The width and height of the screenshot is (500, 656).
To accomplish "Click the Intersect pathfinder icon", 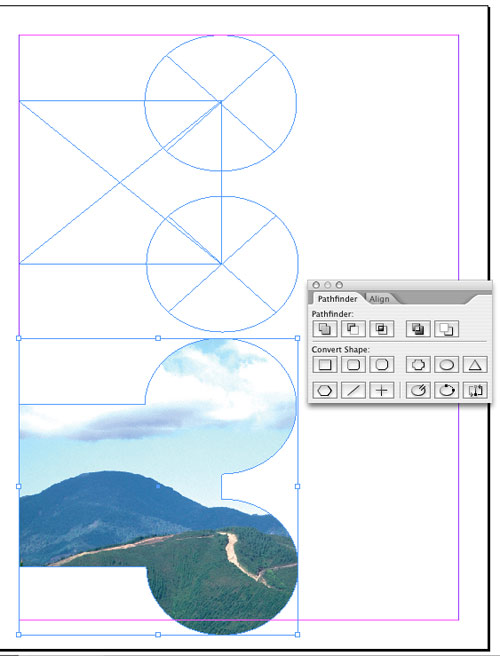I will coord(382,329).
